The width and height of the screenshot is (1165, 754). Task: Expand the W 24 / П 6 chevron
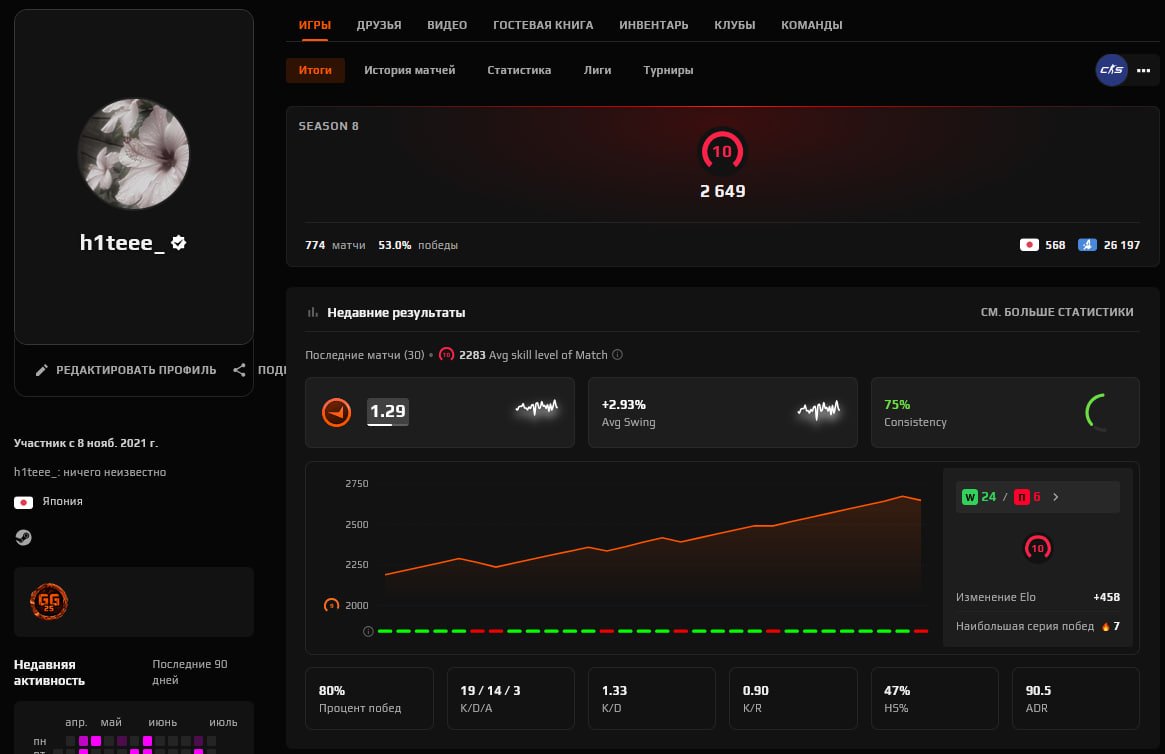coord(1055,497)
